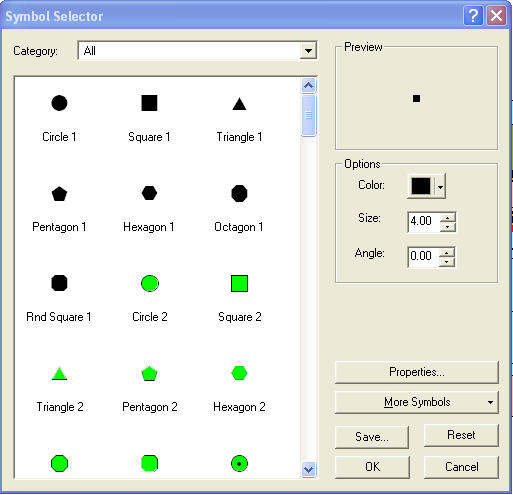Click the black Color swatch

pos(421,186)
